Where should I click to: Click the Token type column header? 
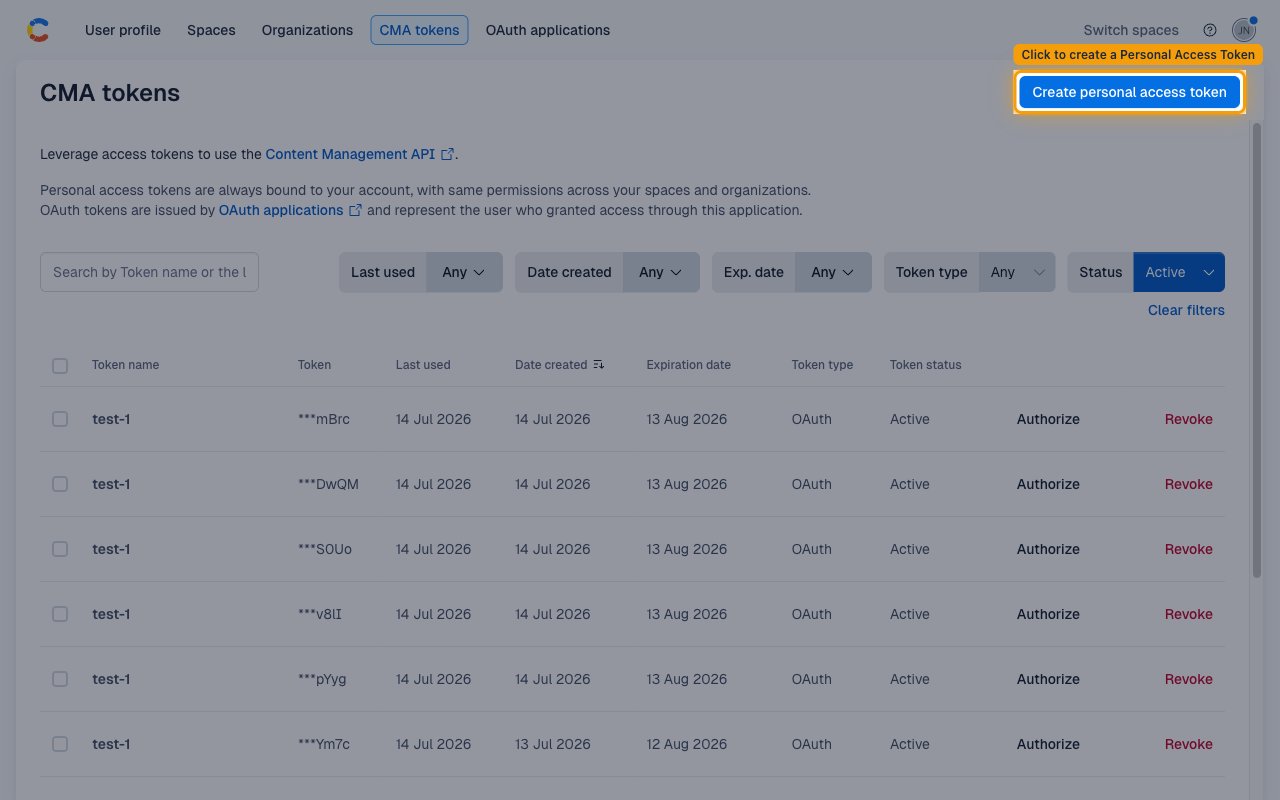pyautogui.click(x=822, y=365)
